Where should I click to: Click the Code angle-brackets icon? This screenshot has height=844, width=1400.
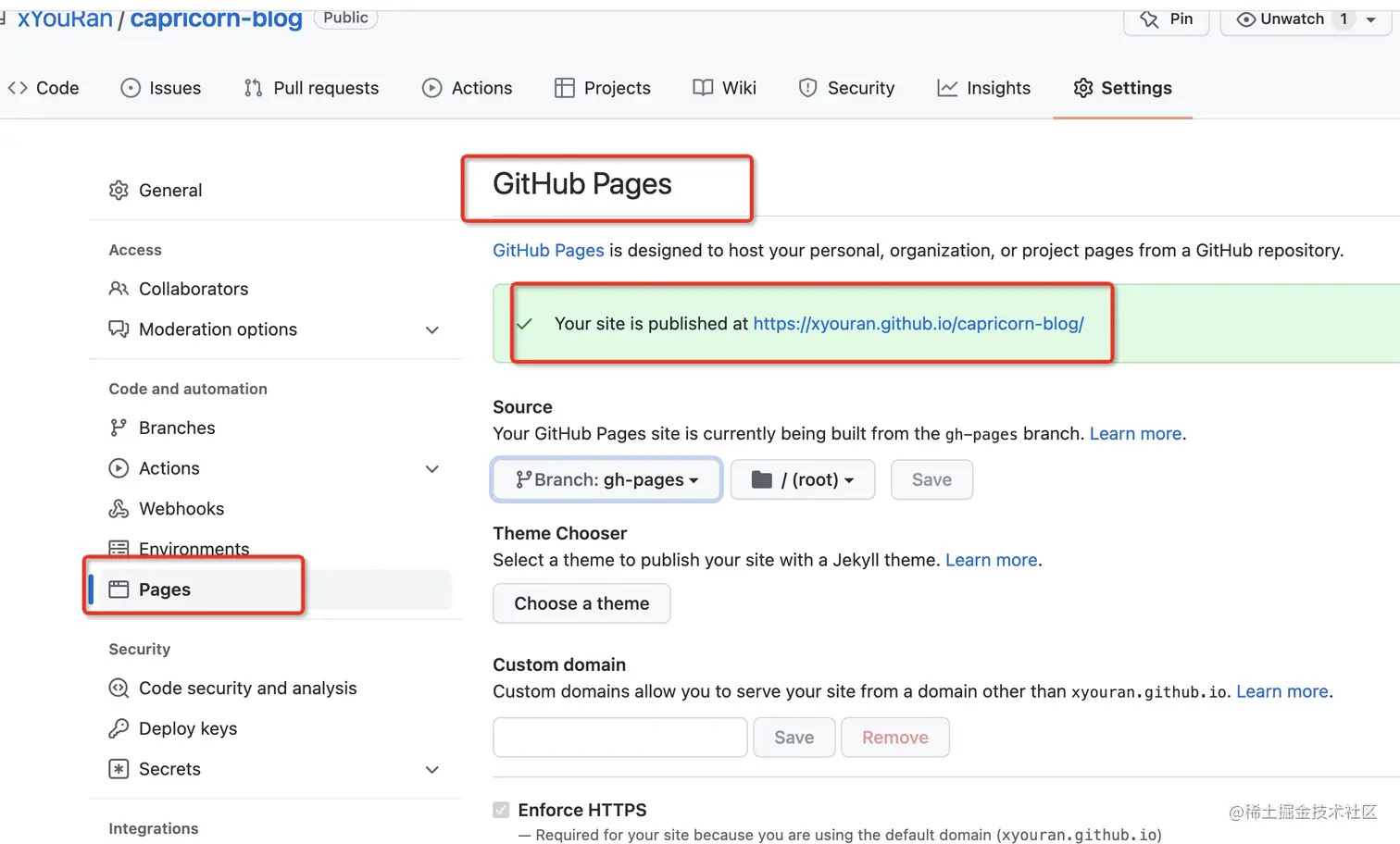[18, 88]
